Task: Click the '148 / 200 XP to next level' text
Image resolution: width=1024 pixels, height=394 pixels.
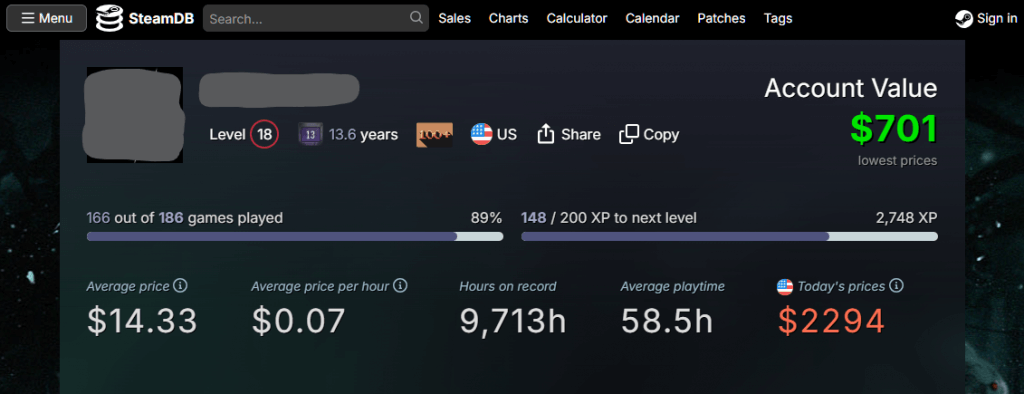Action: [x=609, y=218]
